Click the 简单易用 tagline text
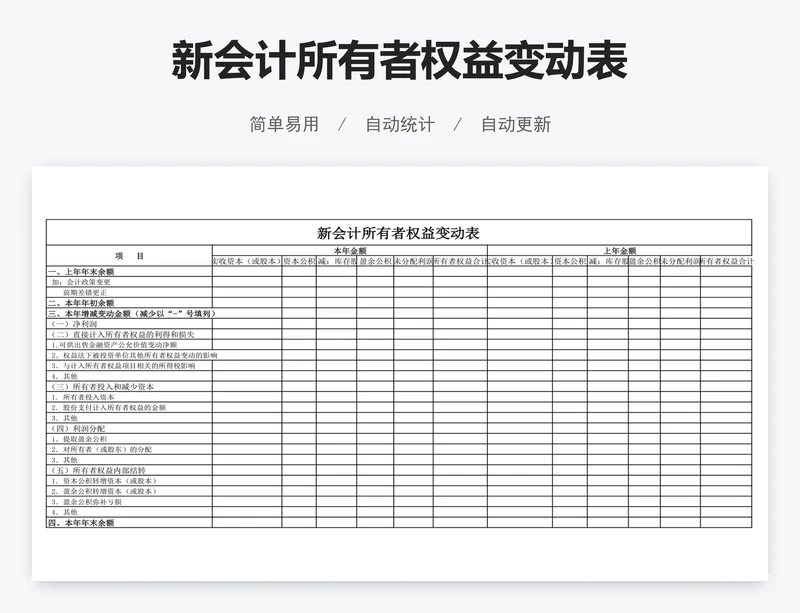The height and width of the screenshot is (613, 800). 284,125
